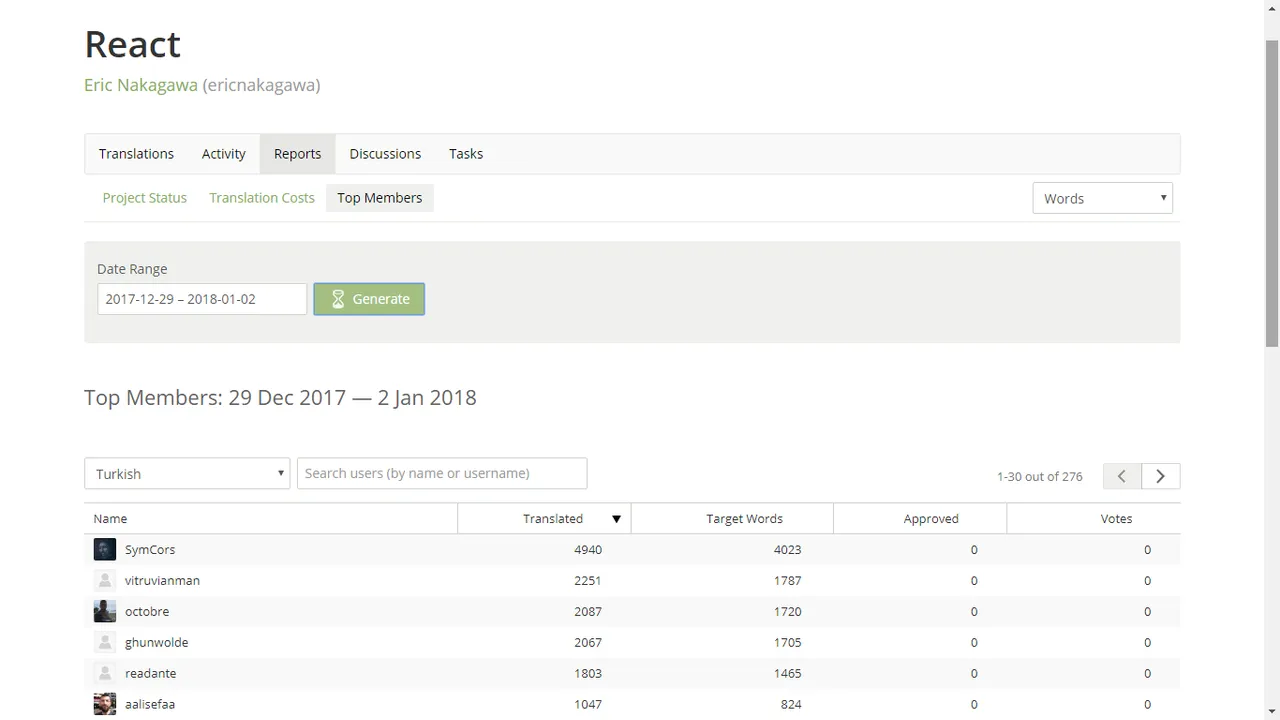Switch to Translation Costs report
The height and width of the screenshot is (720, 1280).
262,198
